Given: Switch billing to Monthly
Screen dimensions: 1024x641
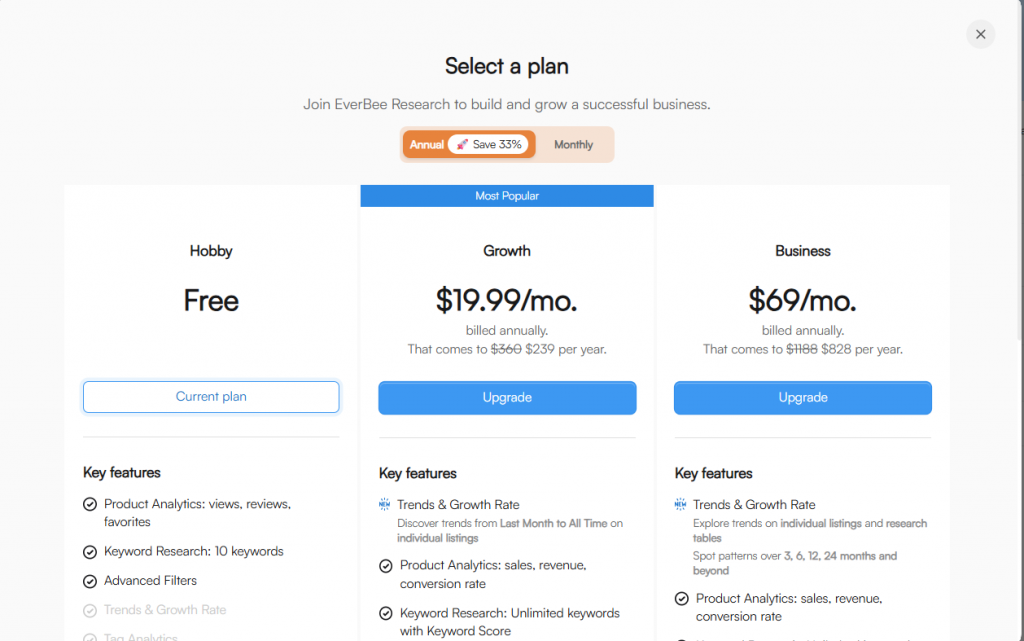Looking at the screenshot, I should click(x=573, y=144).
